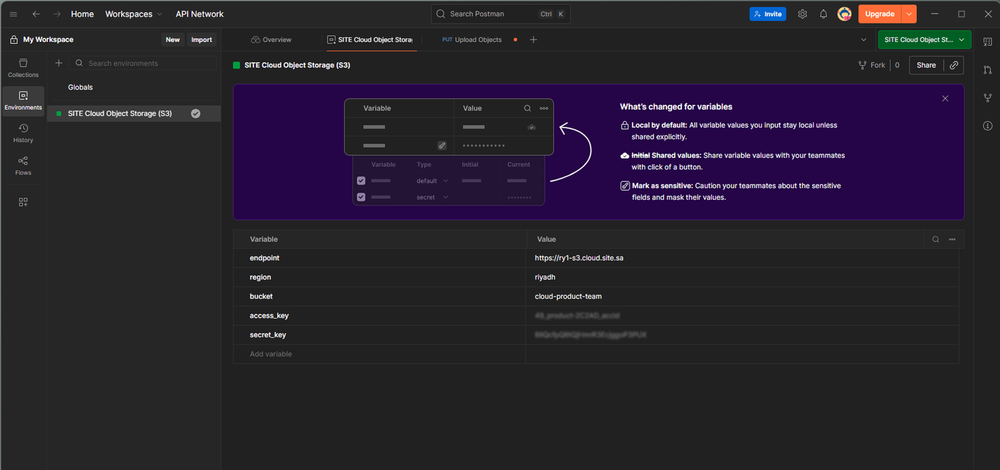The image size is (1000, 470).
Task: Click the Fork icon for the environment
Action: point(863,65)
